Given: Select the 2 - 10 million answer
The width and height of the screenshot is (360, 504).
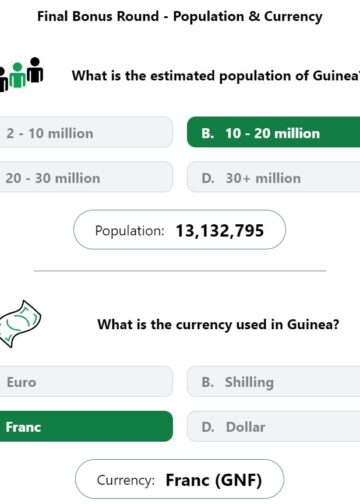Looking at the screenshot, I should 86,132.
